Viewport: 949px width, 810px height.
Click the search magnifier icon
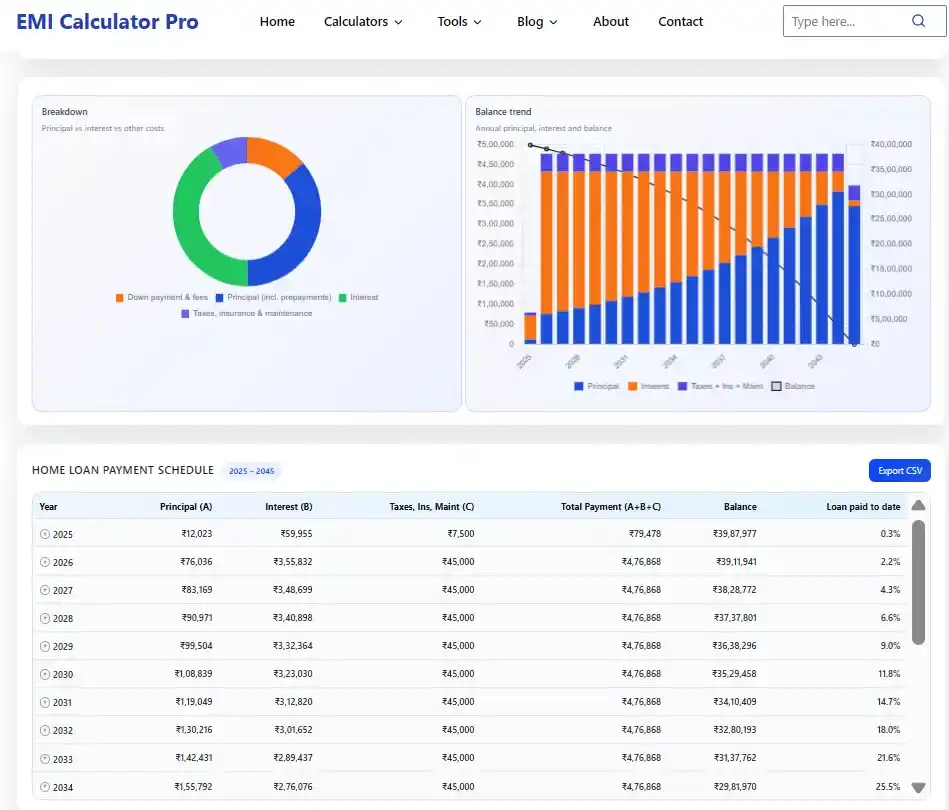(918, 21)
